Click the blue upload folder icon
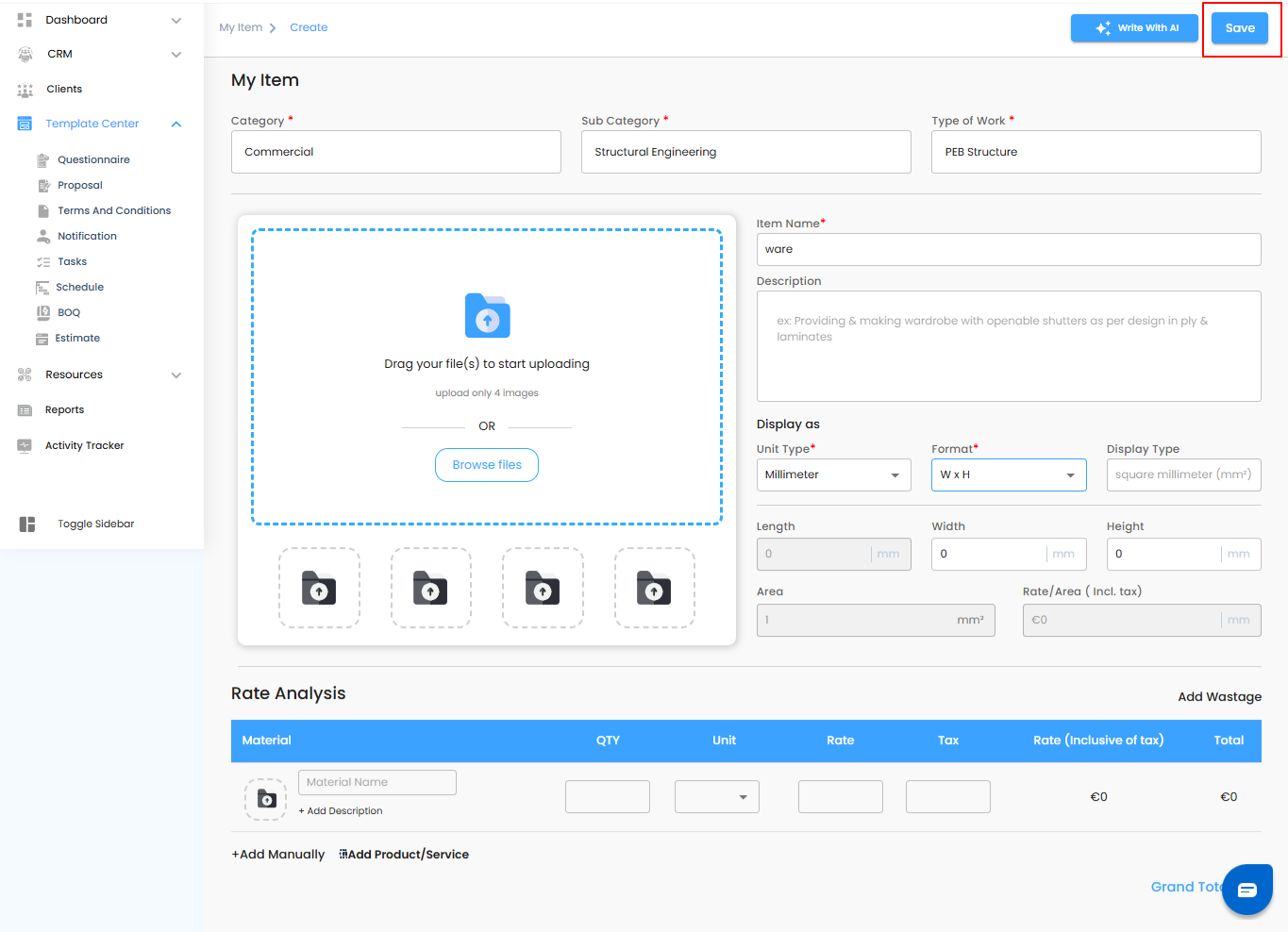 (x=487, y=316)
